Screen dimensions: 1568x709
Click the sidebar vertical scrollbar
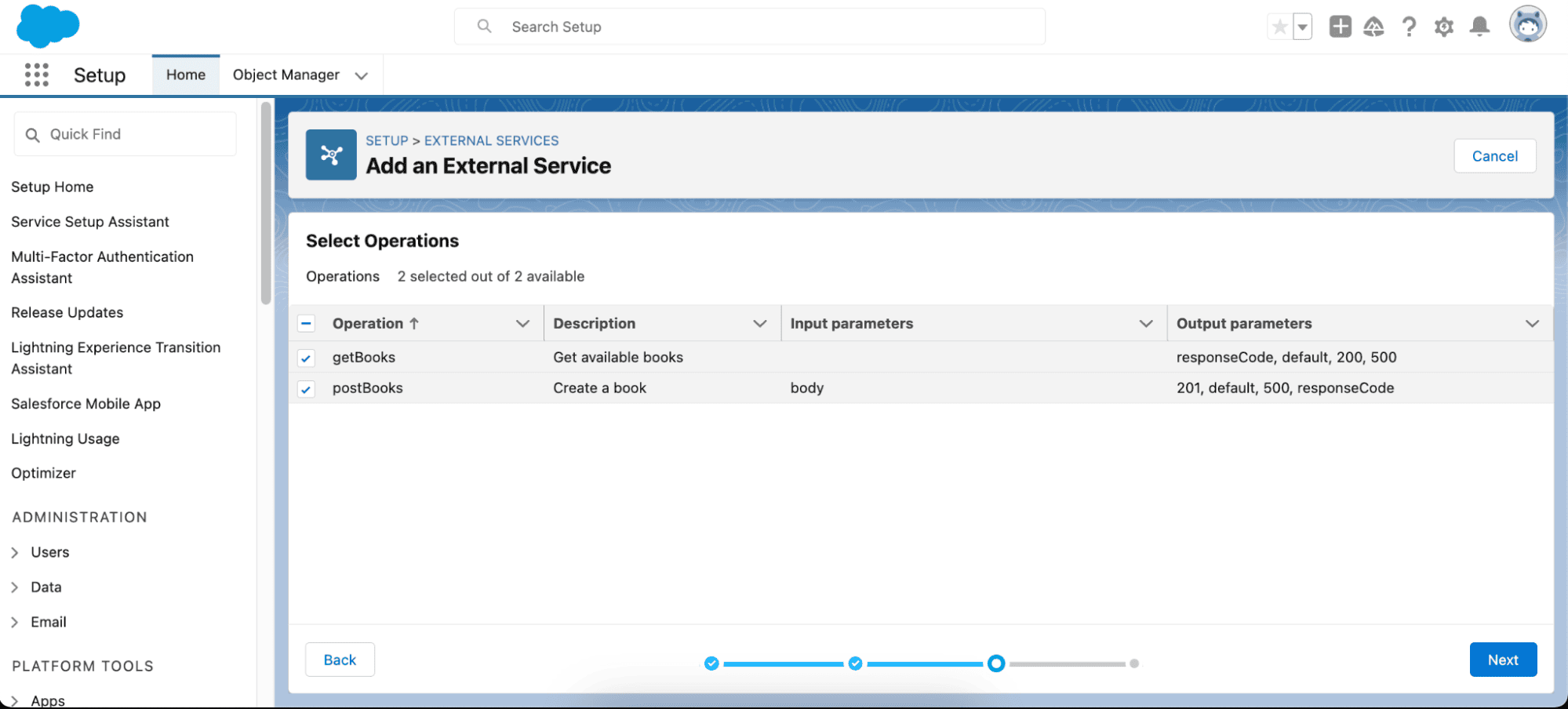tap(266, 202)
